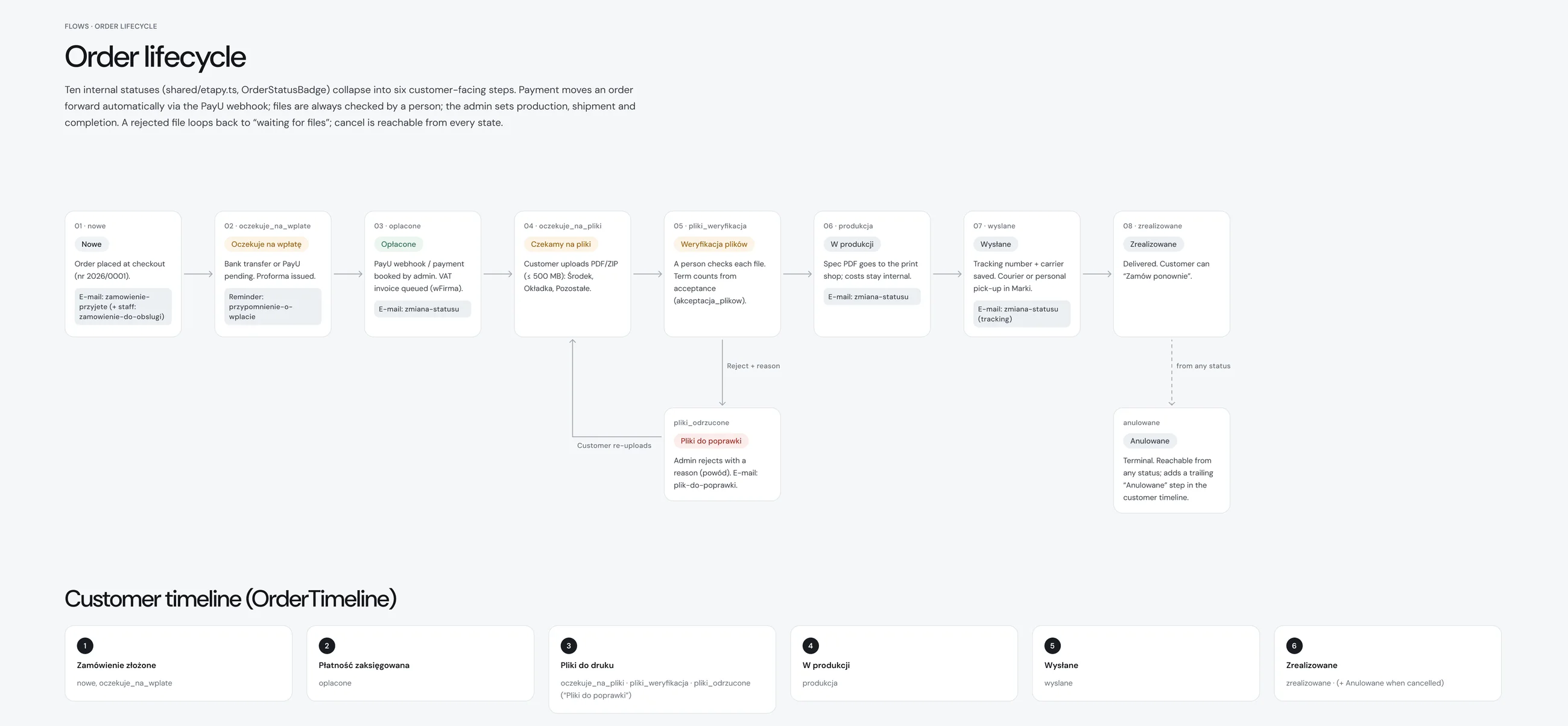Click the 'pliki_odrzucone' card label
The image size is (1568, 726).
701,422
